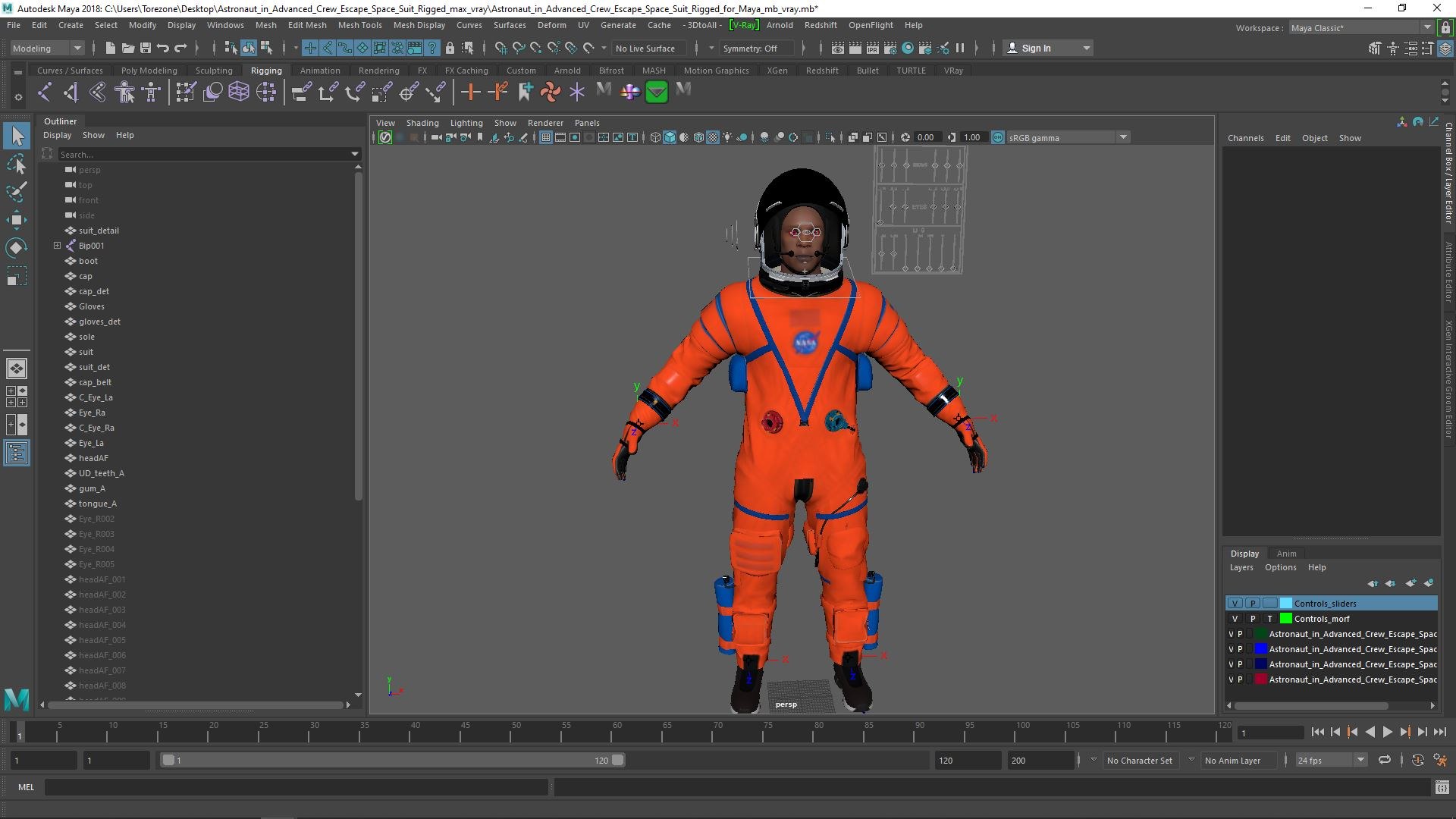Click the Point constraint shelf icon
1456x819 pixels.
coord(328,92)
